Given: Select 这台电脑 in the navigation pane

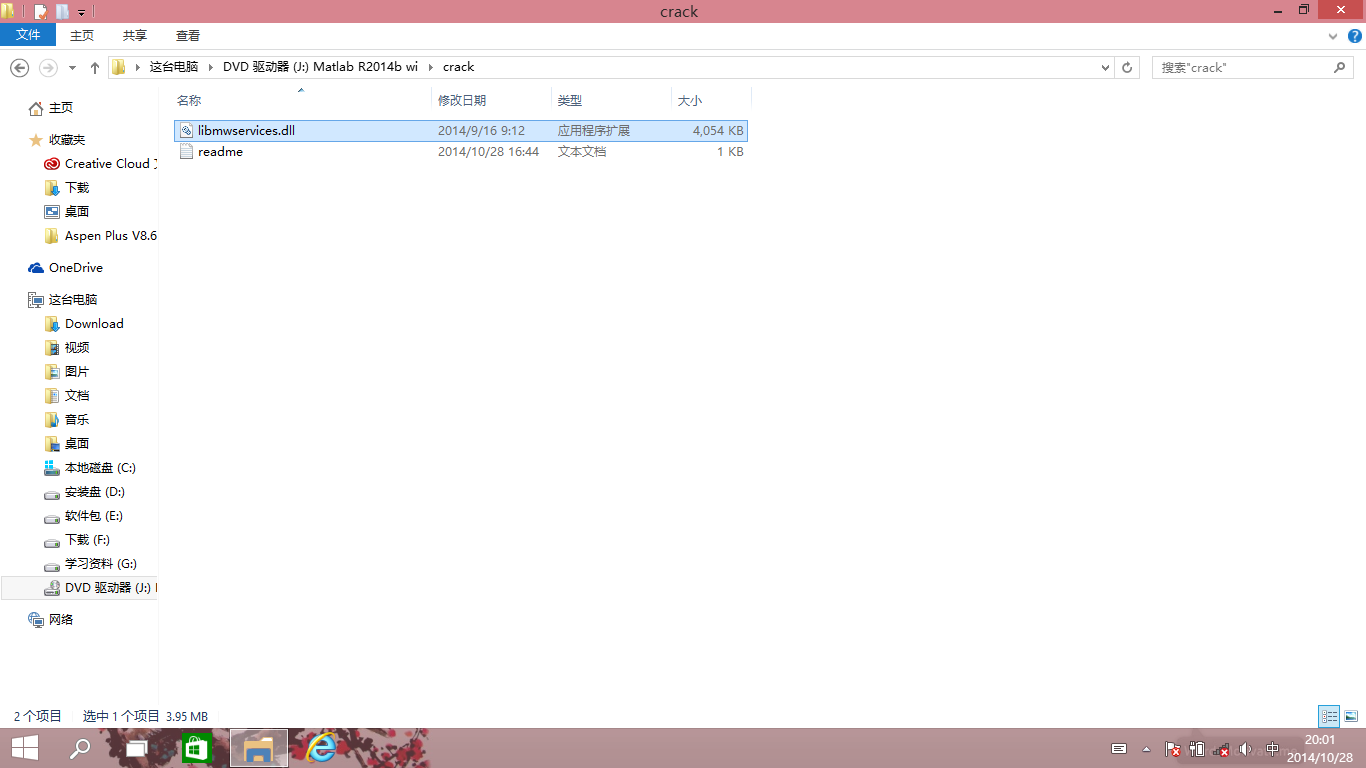Looking at the screenshot, I should 73,300.
